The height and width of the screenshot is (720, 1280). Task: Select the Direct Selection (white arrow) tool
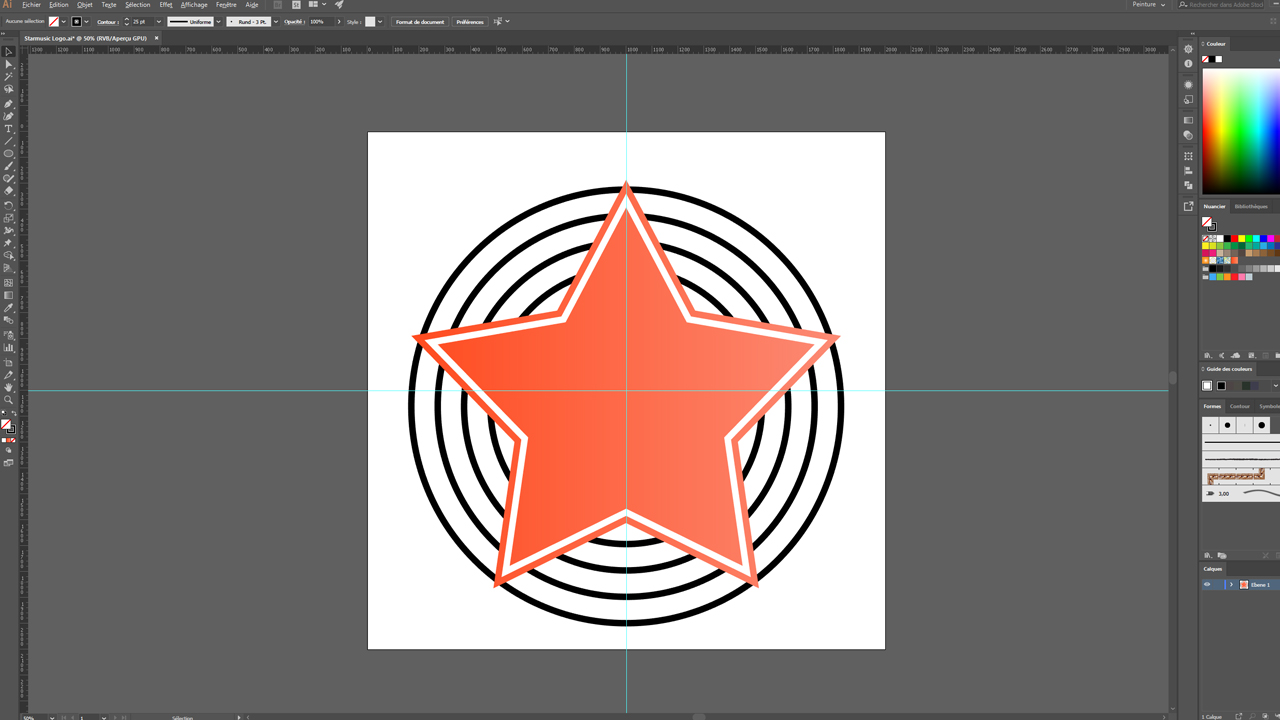[9, 64]
